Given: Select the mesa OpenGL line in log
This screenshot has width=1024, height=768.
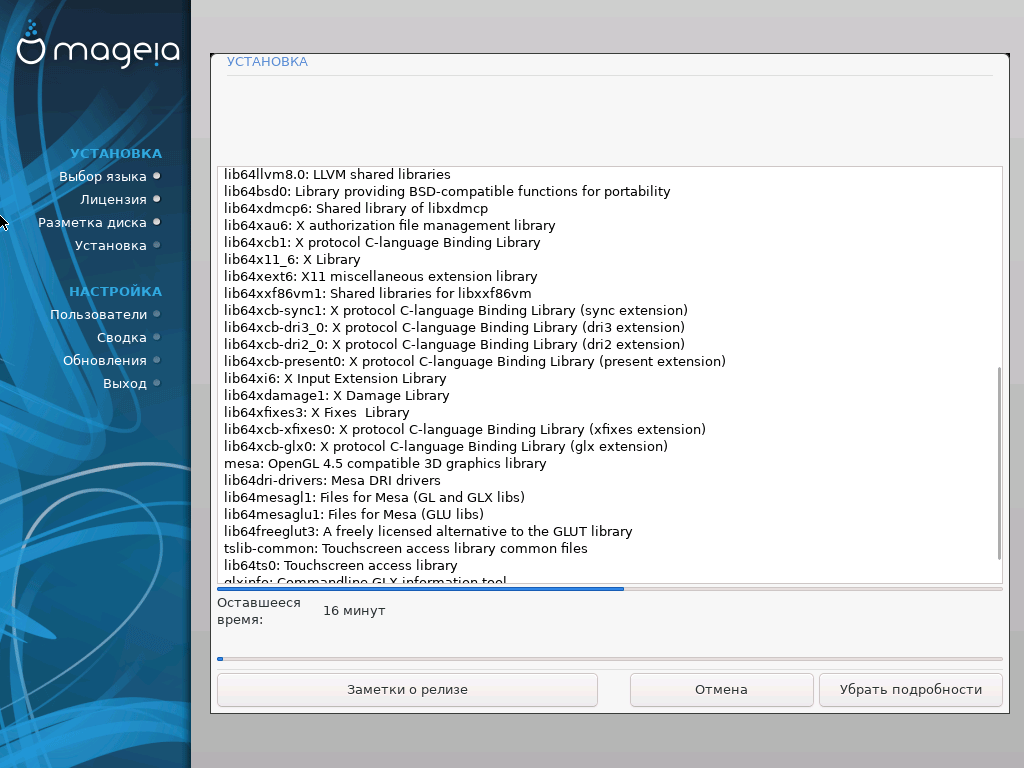Looking at the screenshot, I should [x=385, y=463].
